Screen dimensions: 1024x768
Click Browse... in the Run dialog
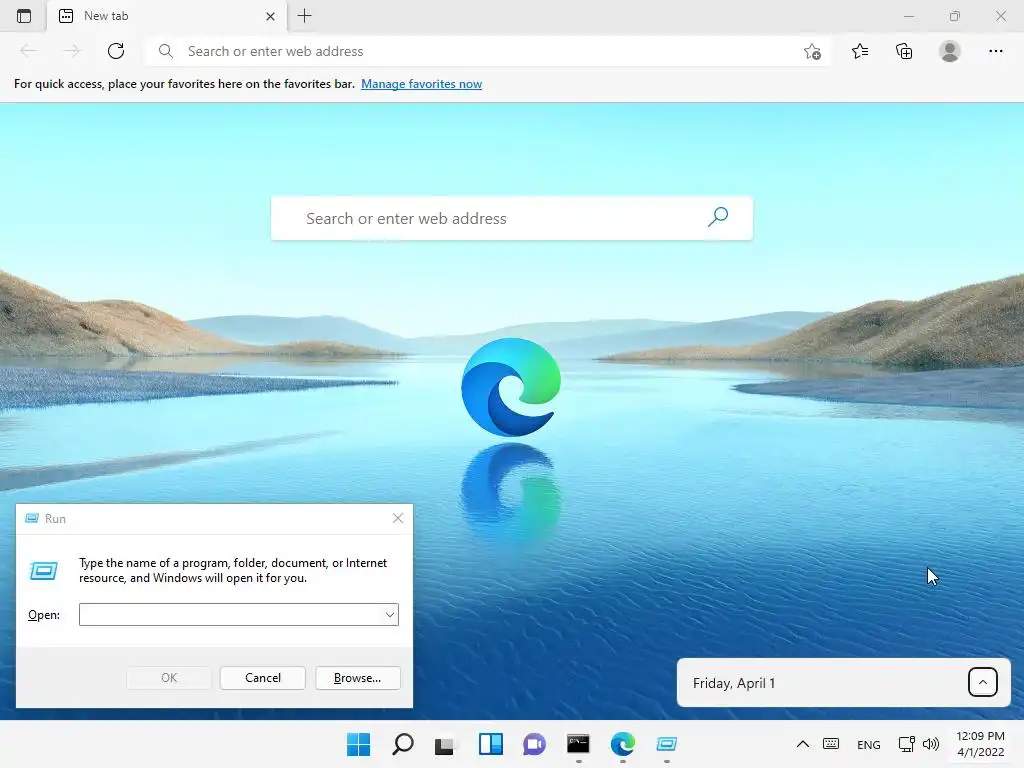tap(357, 678)
